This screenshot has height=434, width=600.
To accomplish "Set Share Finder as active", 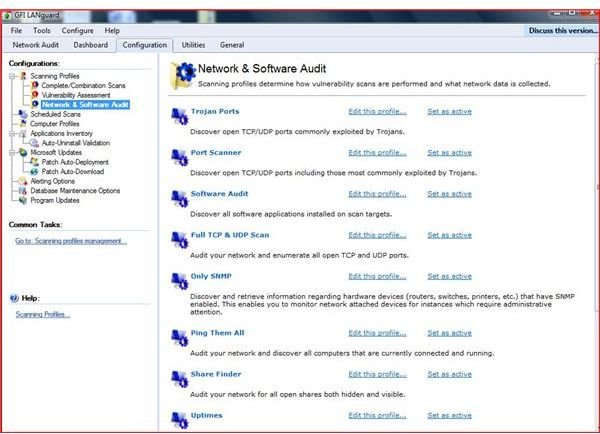I will (x=449, y=374).
